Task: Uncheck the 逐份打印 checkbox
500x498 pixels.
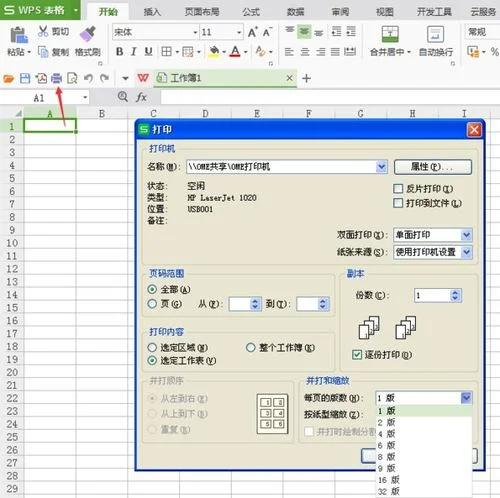Action: point(357,354)
